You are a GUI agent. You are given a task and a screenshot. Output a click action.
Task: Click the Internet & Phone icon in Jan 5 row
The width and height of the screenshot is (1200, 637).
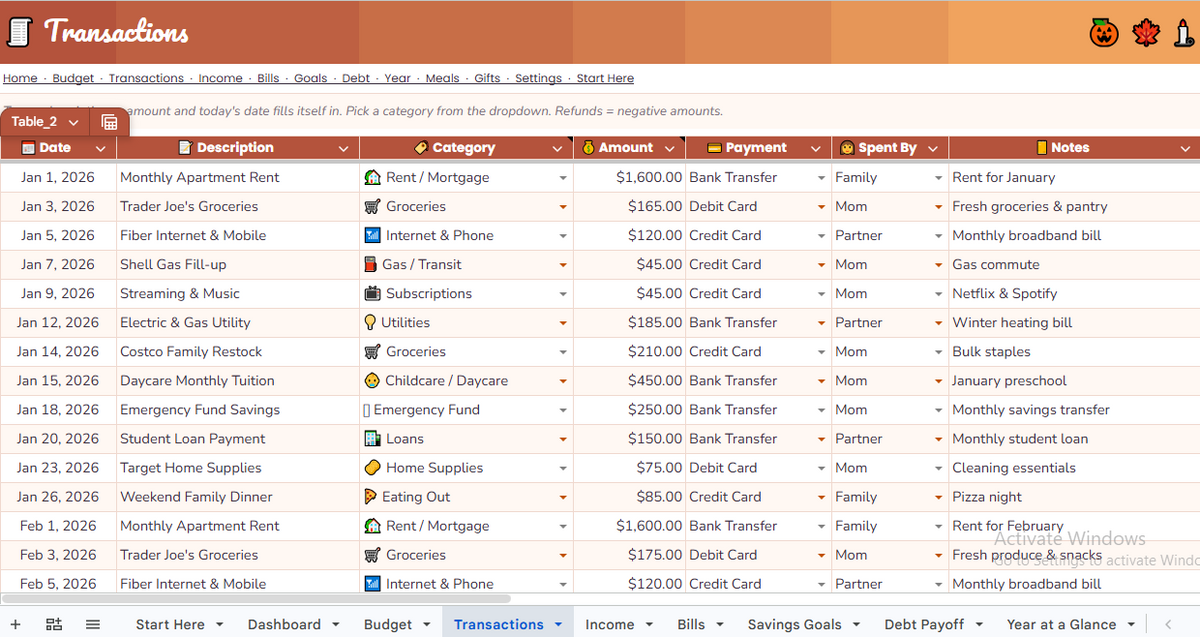click(x=372, y=235)
